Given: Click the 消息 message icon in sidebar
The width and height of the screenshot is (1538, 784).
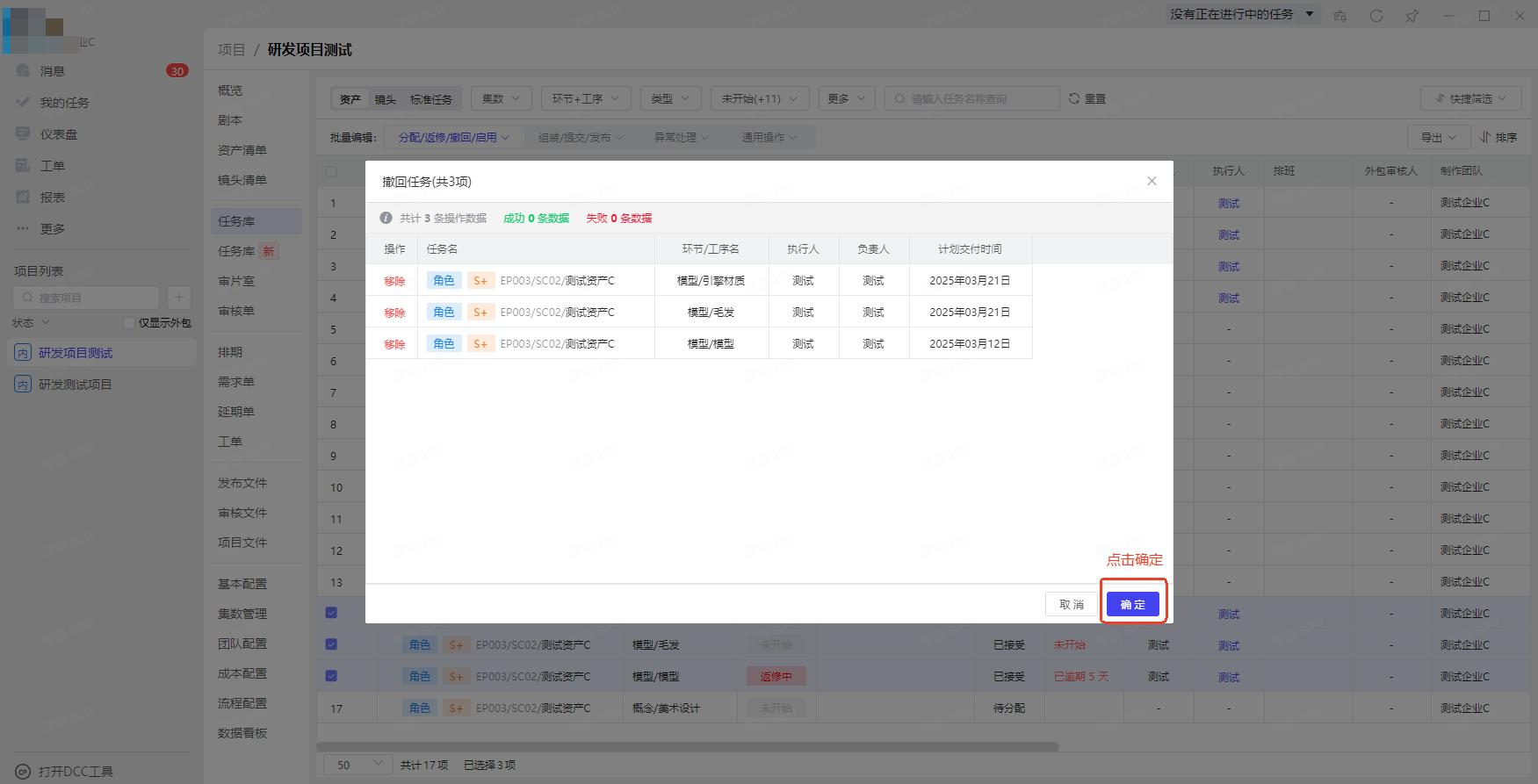Looking at the screenshot, I should pos(23,70).
